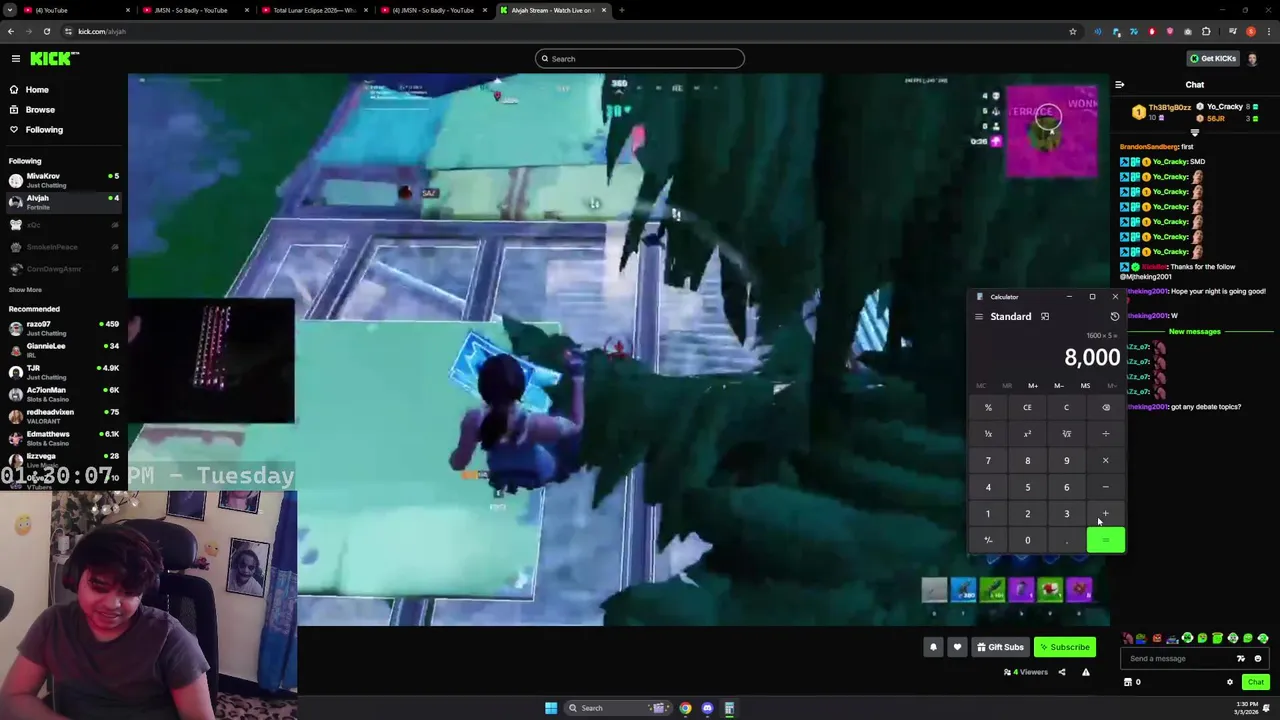1280x720 pixels.
Task: Click Calculator minus key
Action: click(1106, 488)
